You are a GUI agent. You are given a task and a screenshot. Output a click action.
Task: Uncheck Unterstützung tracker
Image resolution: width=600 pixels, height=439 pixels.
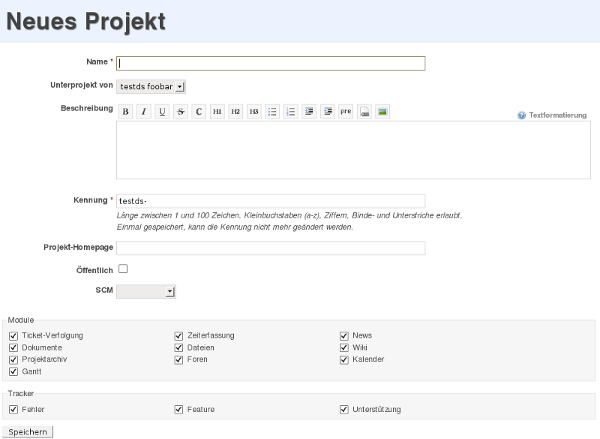click(344, 410)
